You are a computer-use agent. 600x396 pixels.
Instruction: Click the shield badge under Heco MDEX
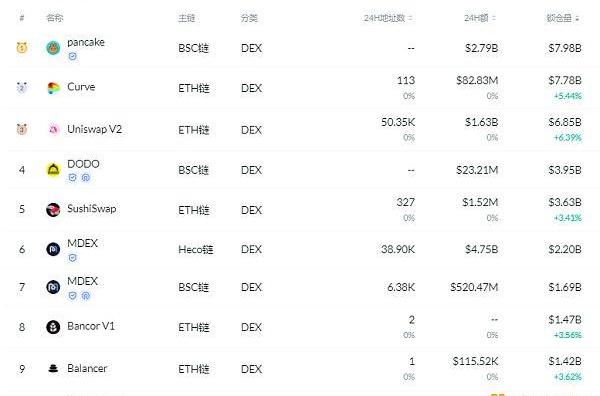(x=72, y=257)
